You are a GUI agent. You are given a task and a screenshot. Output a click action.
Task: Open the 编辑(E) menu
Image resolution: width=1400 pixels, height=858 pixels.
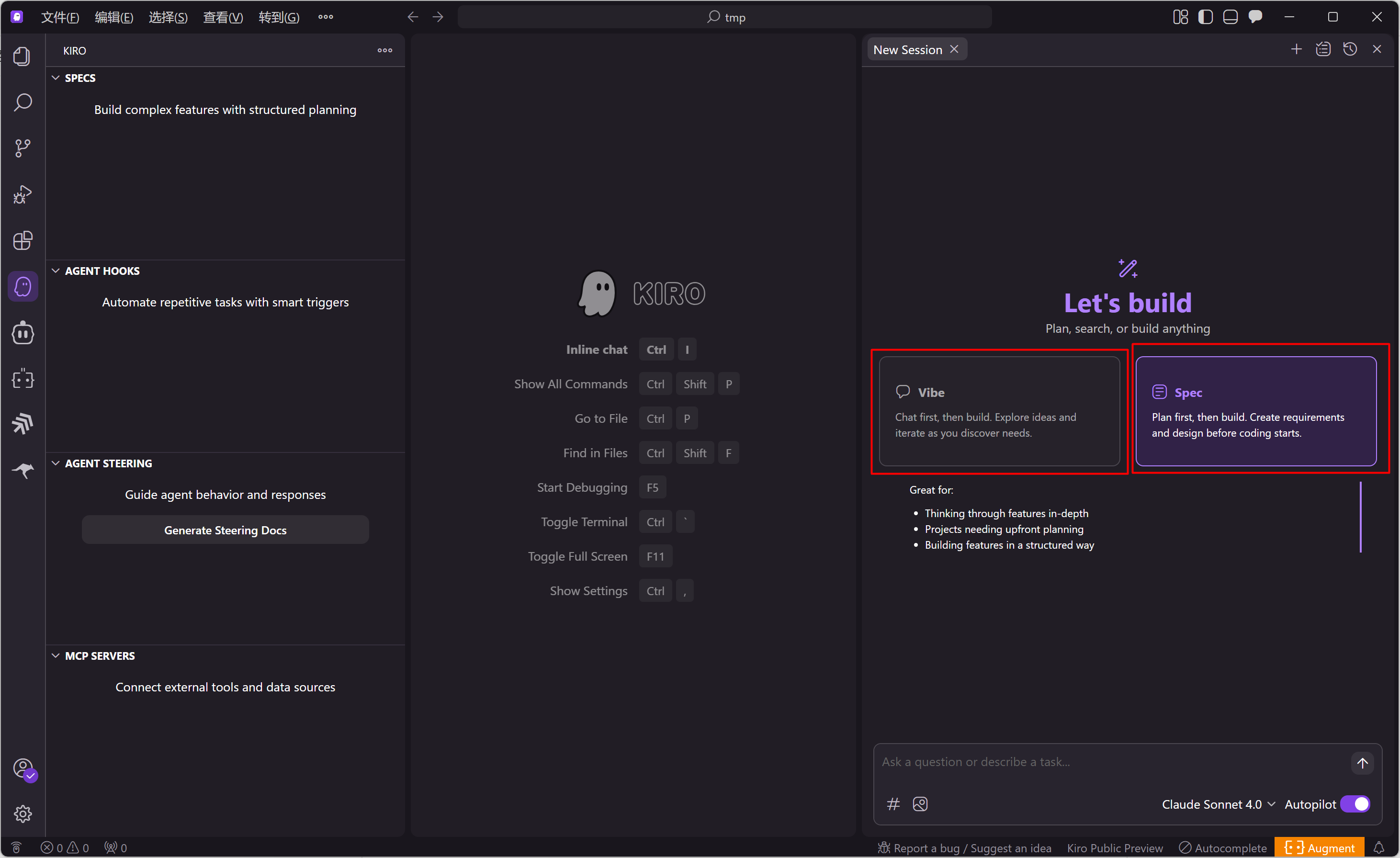113,17
